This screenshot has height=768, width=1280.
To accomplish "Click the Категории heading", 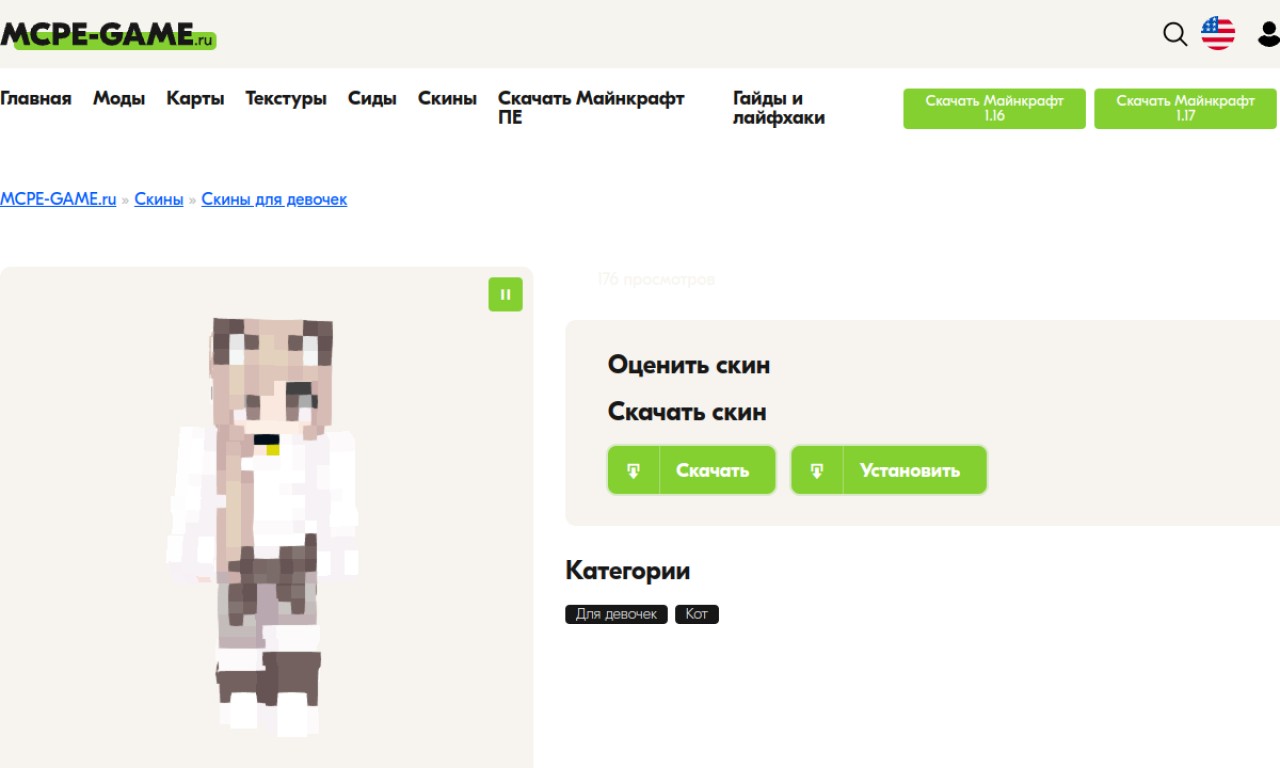I will point(628,570).
